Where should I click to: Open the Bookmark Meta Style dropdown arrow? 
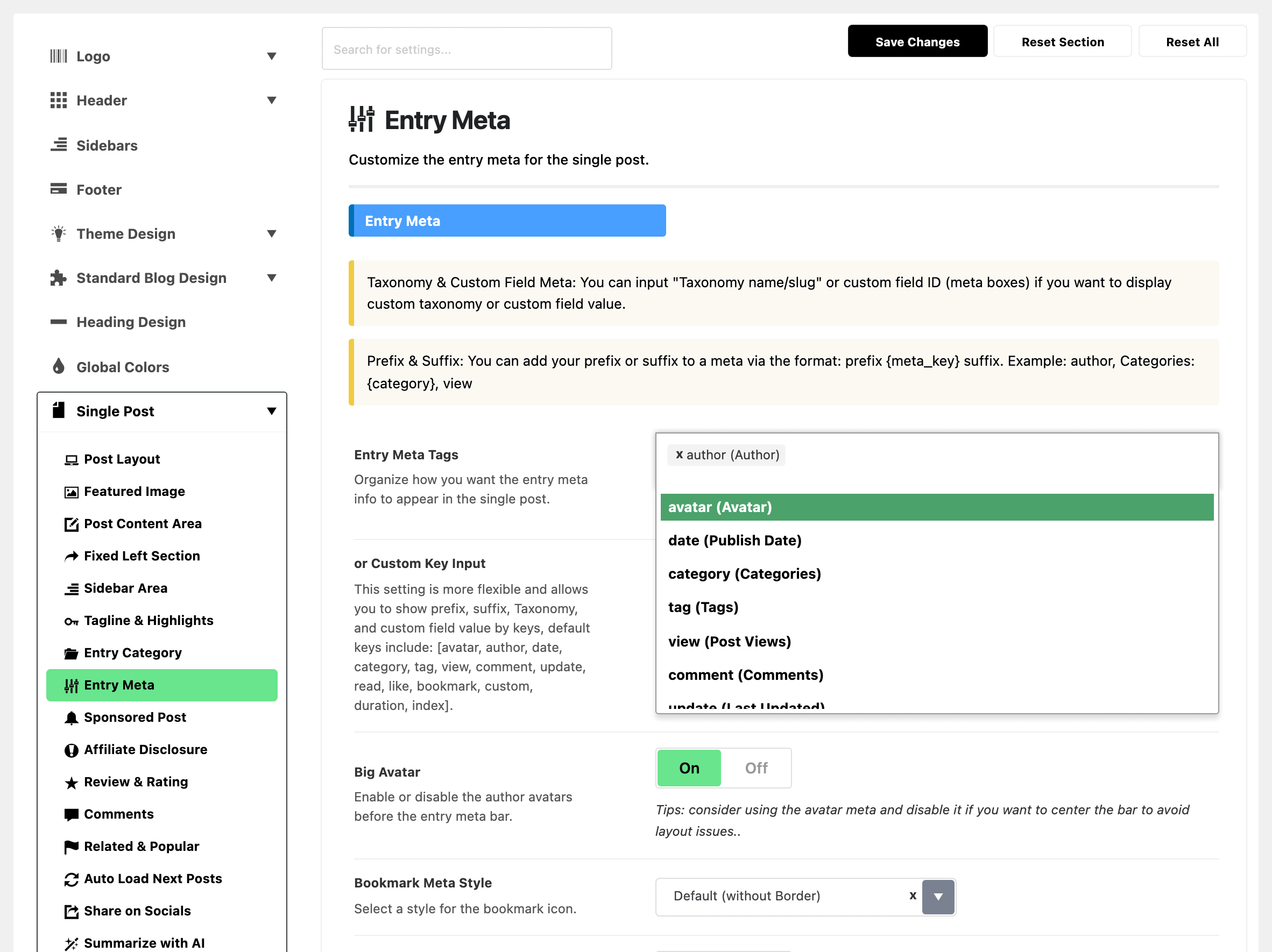pos(938,896)
